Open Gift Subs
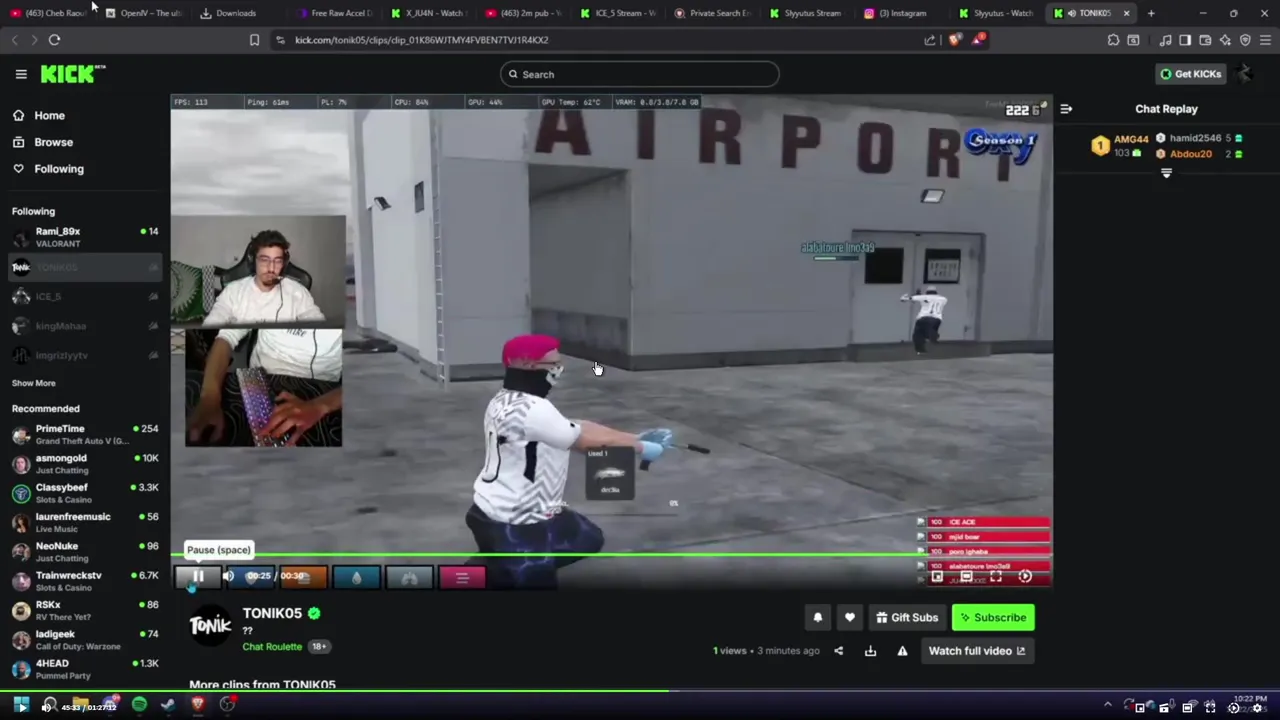Viewport: 1280px width, 720px height. click(907, 617)
